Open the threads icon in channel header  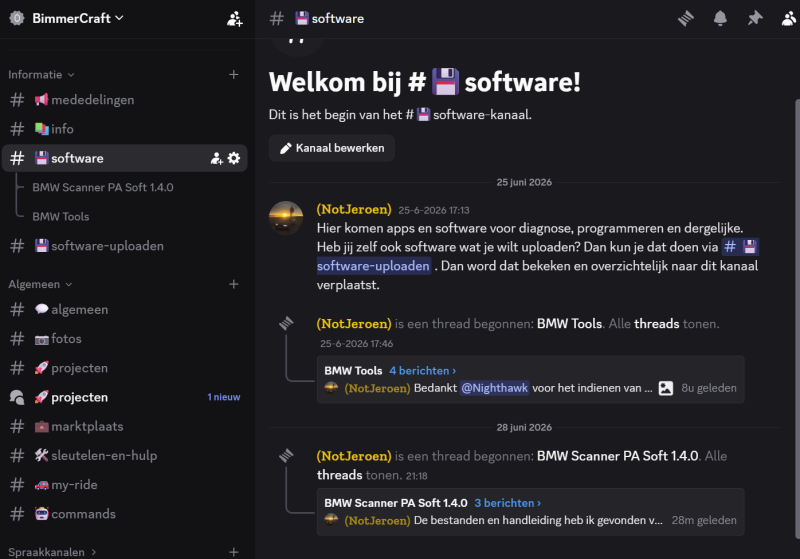click(x=686, y=18)
